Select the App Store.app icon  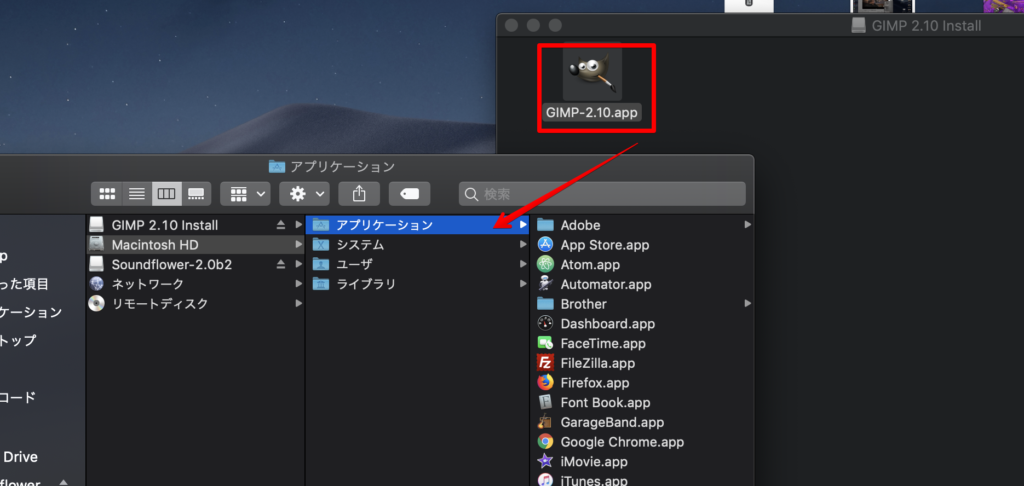coord(545,244)
